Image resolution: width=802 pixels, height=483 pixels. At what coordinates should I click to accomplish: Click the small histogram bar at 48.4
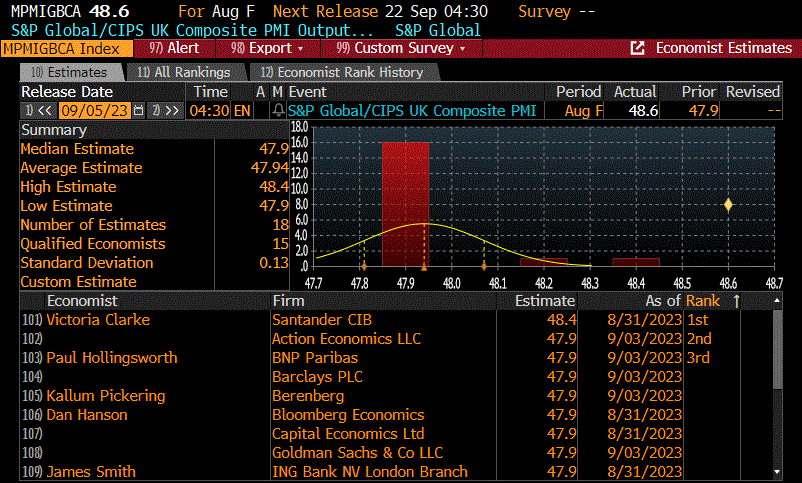click(x=636, y=262)
